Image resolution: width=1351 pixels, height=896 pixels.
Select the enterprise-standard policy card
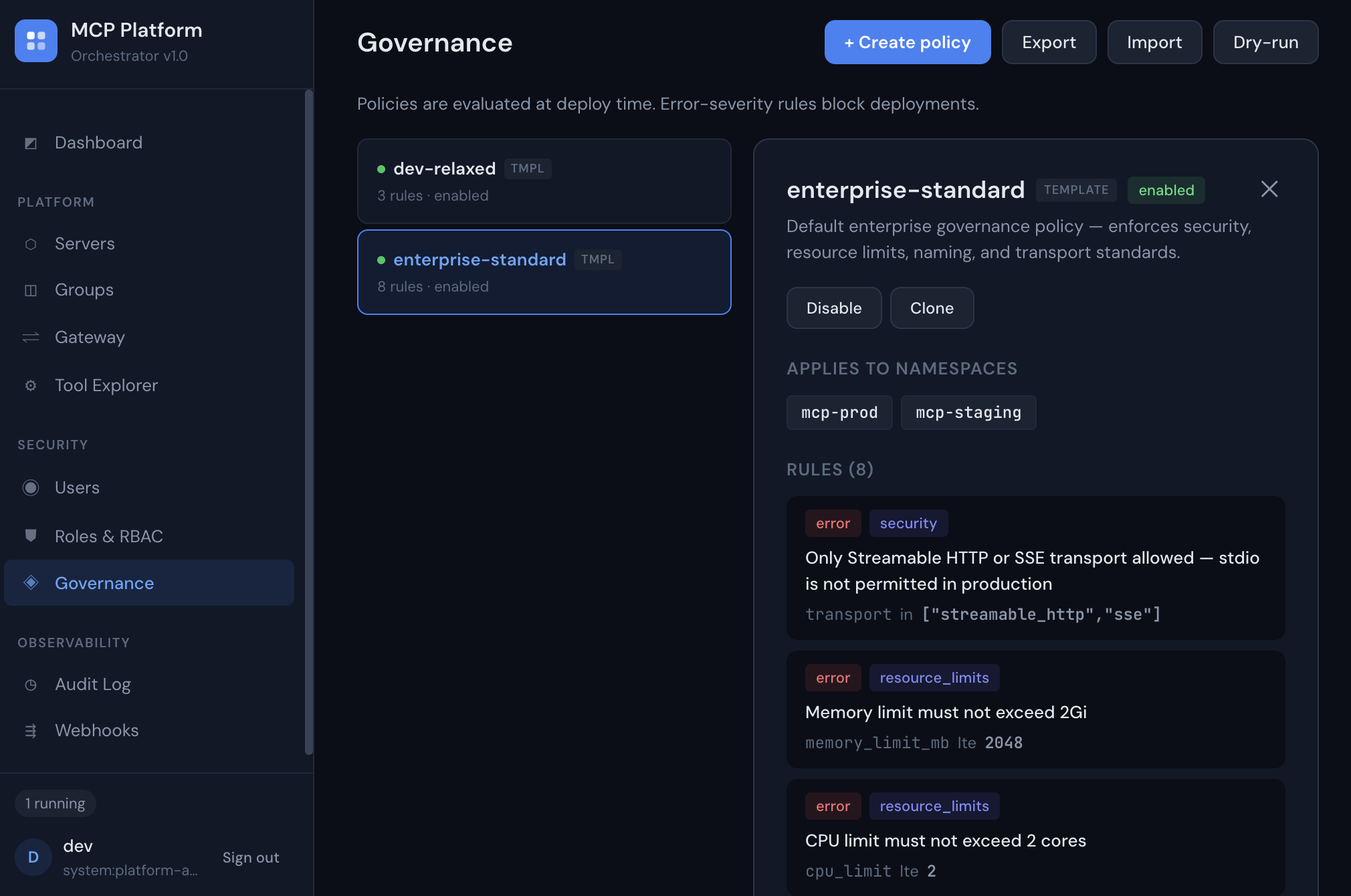(x=544, y=272)
